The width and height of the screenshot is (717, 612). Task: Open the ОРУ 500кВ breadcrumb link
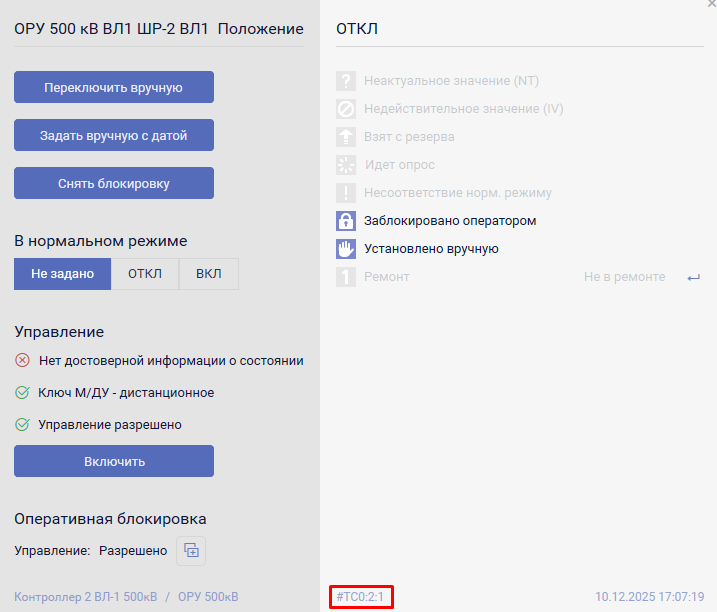pos(208,597)
